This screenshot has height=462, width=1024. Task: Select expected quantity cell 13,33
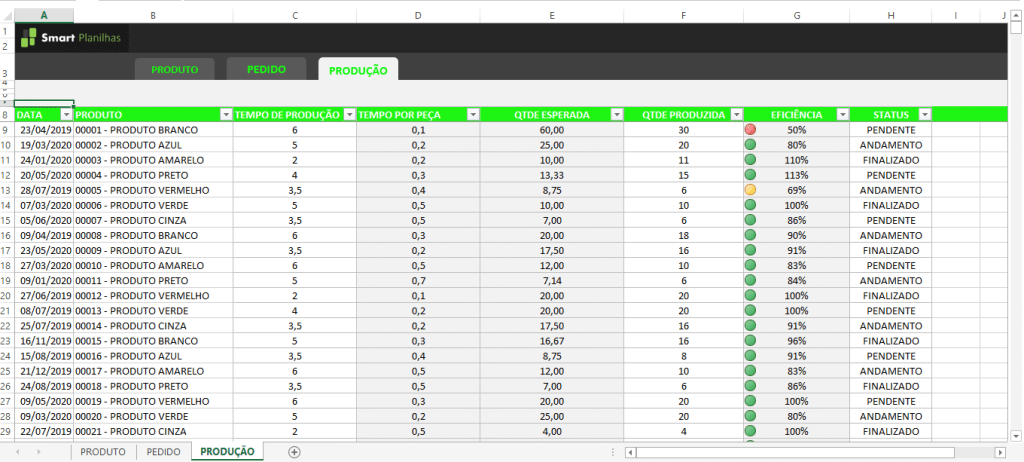pyautogui.click(x=552, y=175)
